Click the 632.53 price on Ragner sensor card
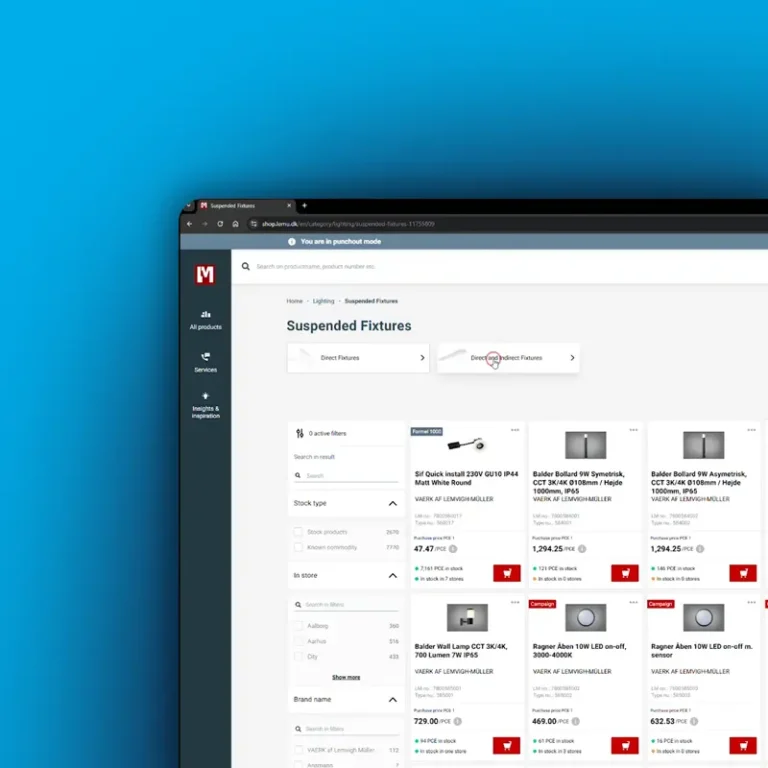This screenshot has height=768, width=768. [x=663, y=721]
